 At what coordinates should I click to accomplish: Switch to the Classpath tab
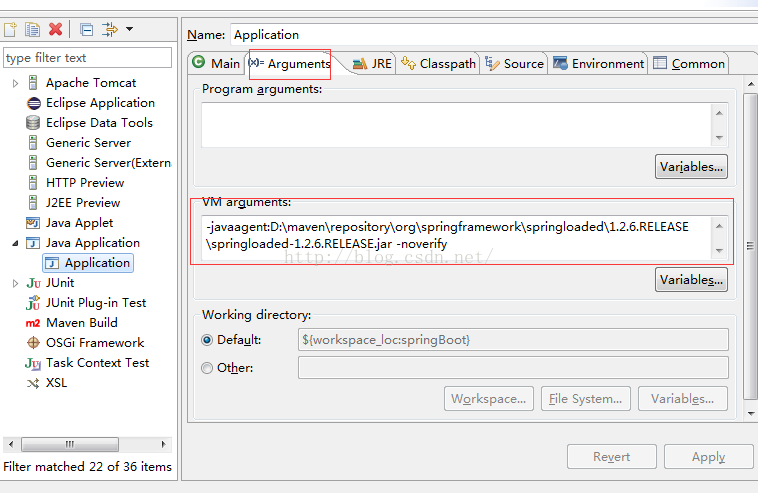tap(438, 63)
